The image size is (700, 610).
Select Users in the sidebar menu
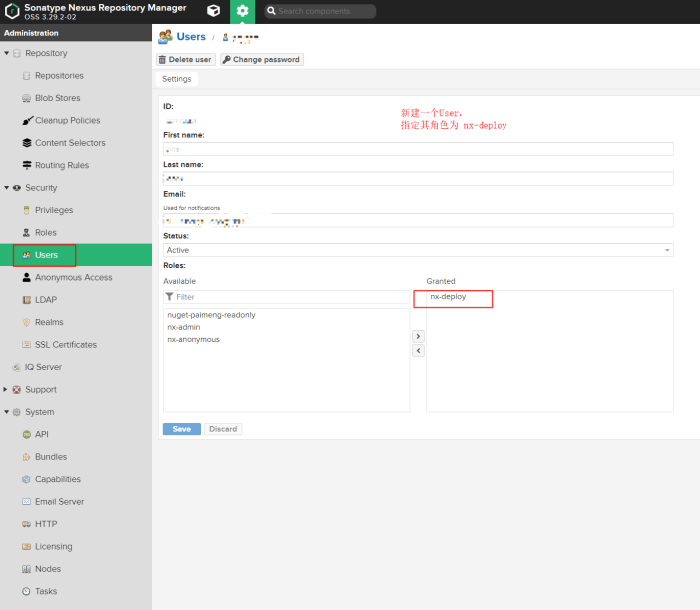coord(76,255)
